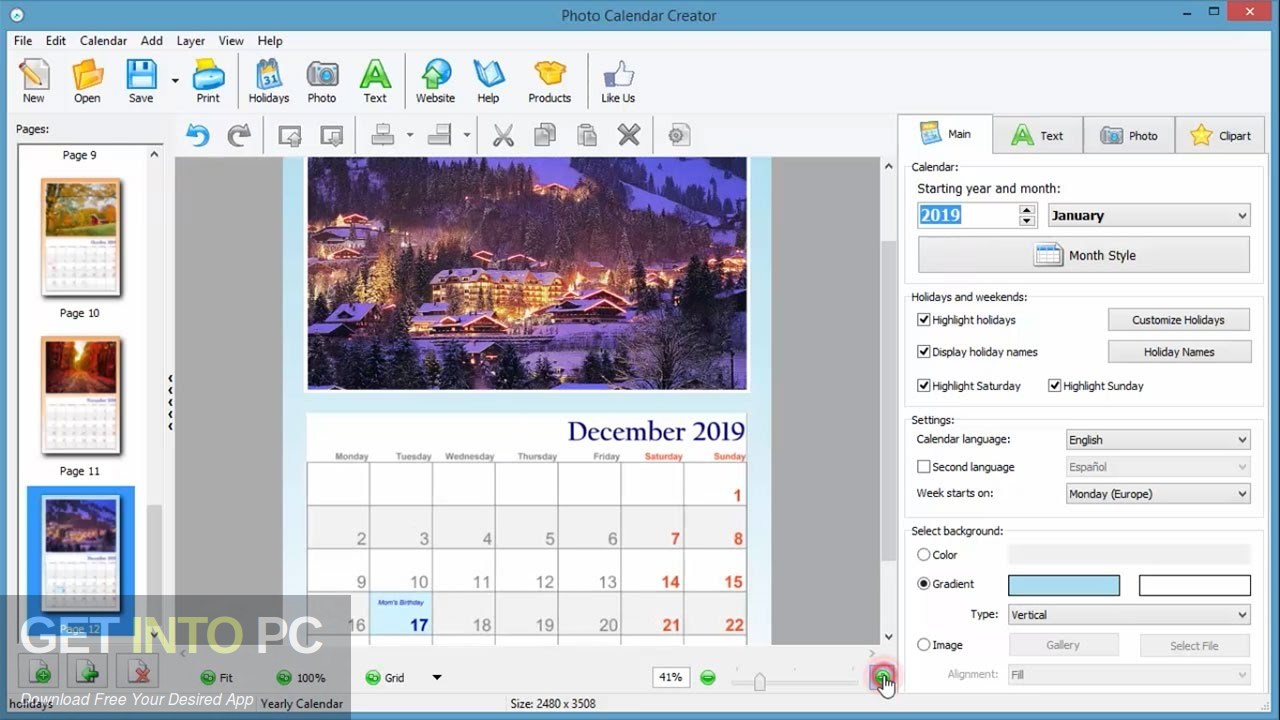Click the horizontal align objects icon
This screenshot has width=1280, height=720.
tap(383, 135)
